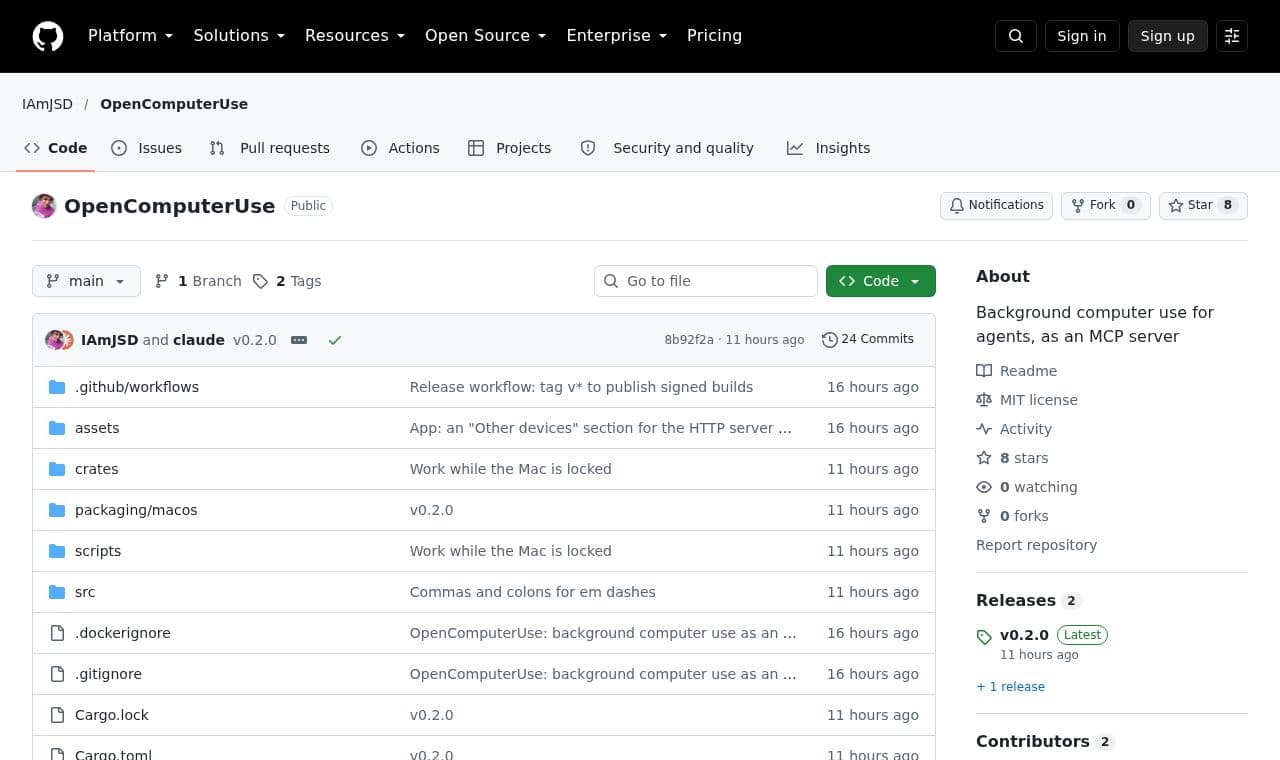Expand the main branch selector

click(86, 281)
